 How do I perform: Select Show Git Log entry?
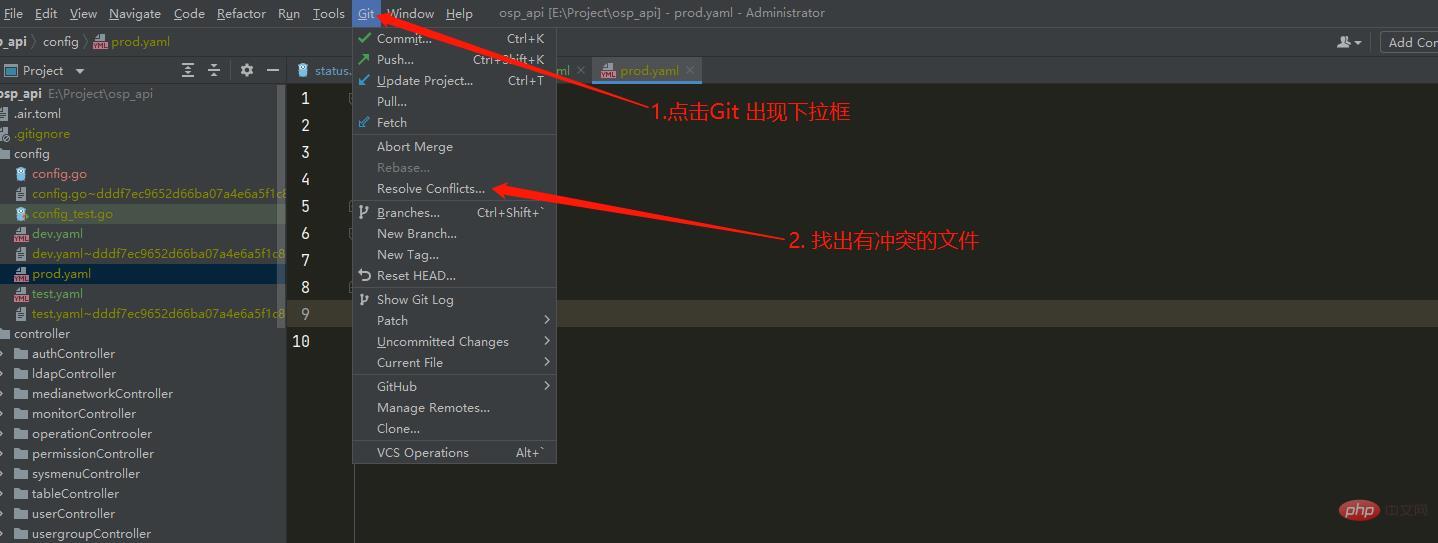tap(454, 300)
